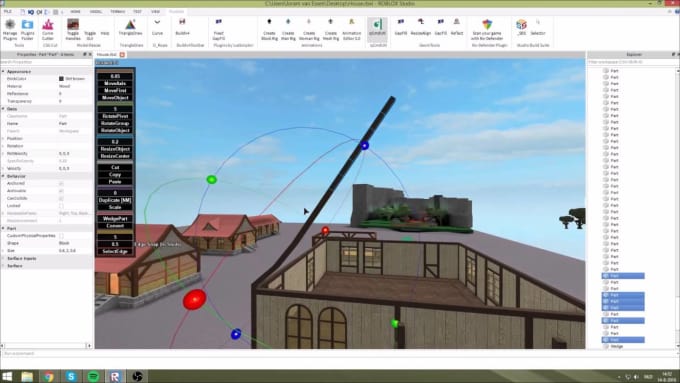
Task: Open the Manage Plugins tool
Action: click(x=10, y=29)
